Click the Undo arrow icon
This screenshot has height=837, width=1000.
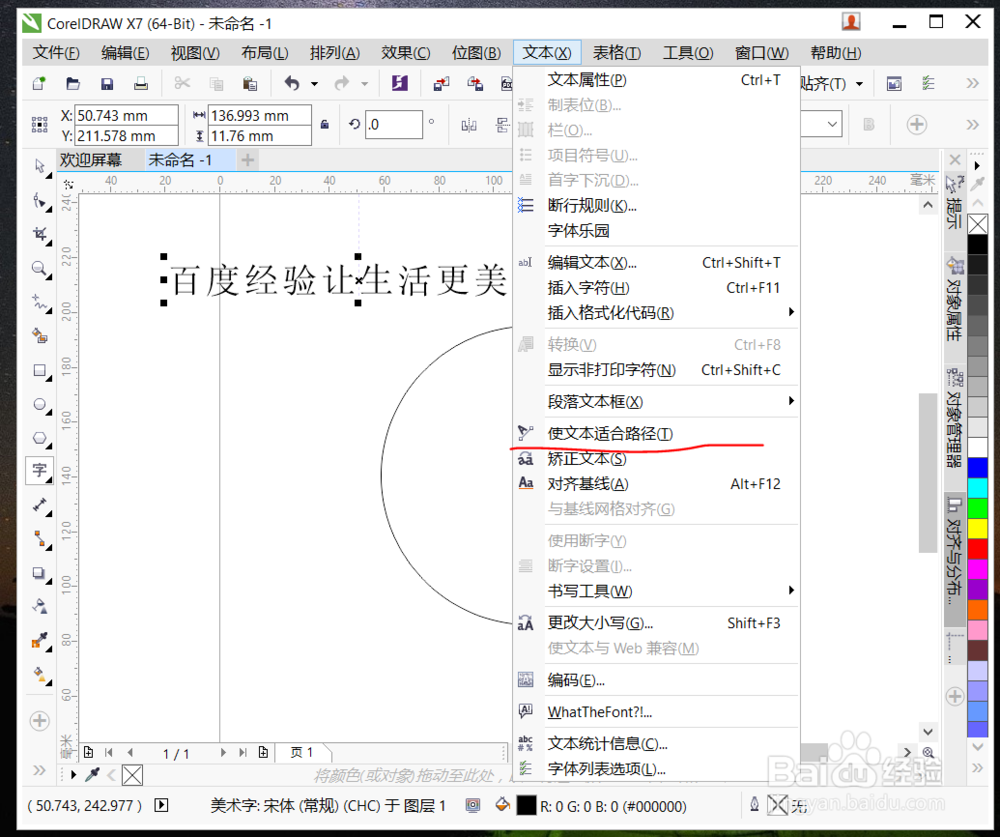coord(292,83)
